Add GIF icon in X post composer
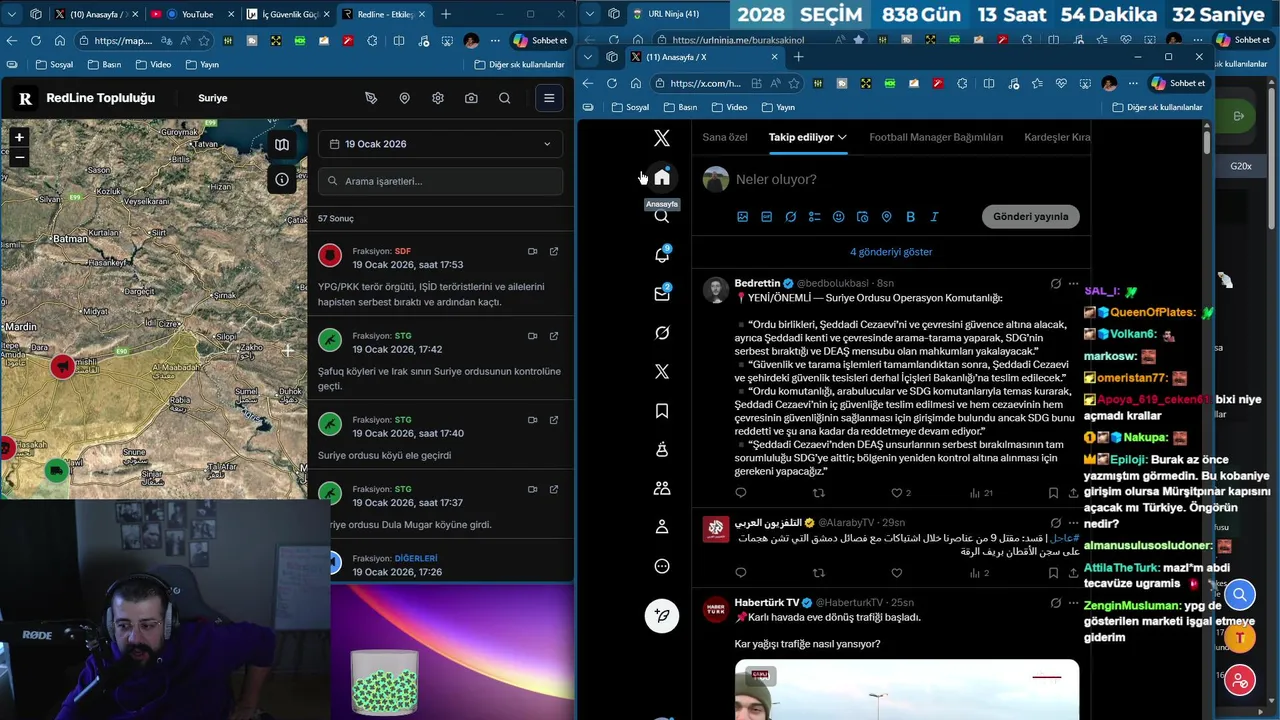This screenshot has width=1280, height=720. tap(766, 217)
